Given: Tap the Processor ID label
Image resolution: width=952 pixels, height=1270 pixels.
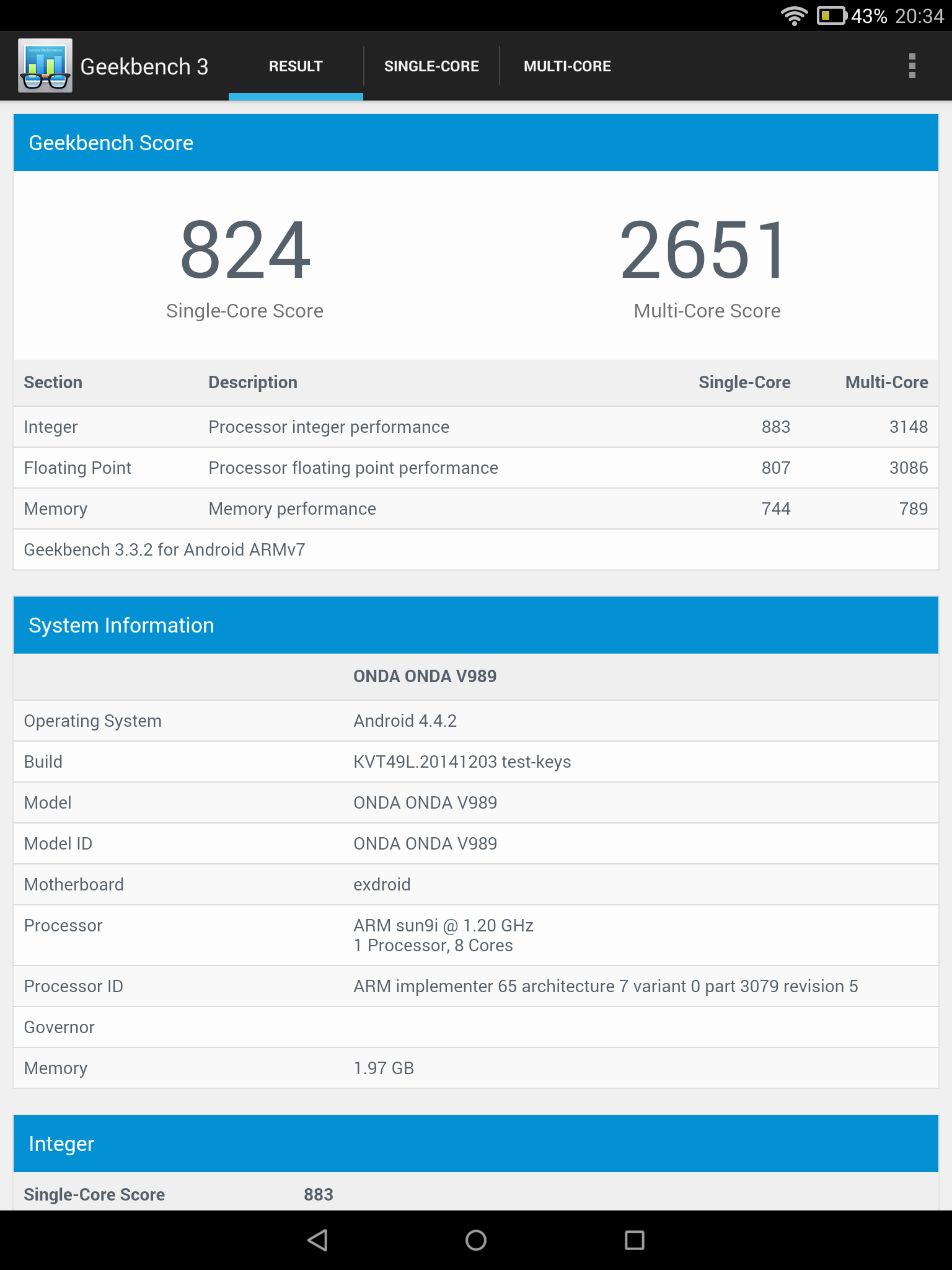Looking at the screenshot, I should click(x=73, y=986).
